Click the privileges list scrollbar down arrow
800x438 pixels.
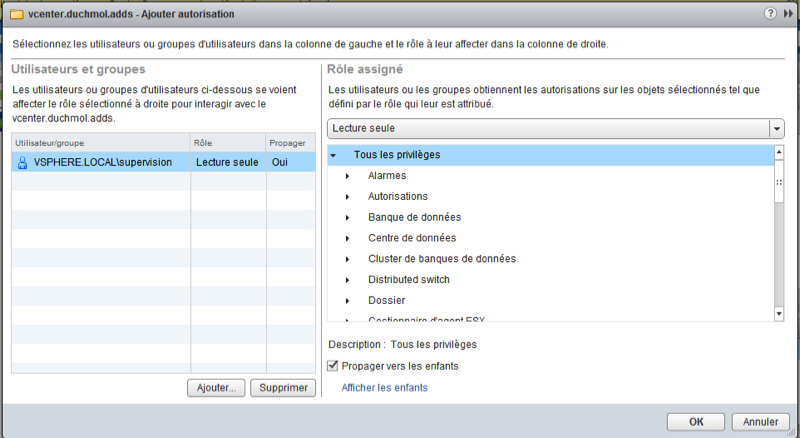(x=779, y=314)
